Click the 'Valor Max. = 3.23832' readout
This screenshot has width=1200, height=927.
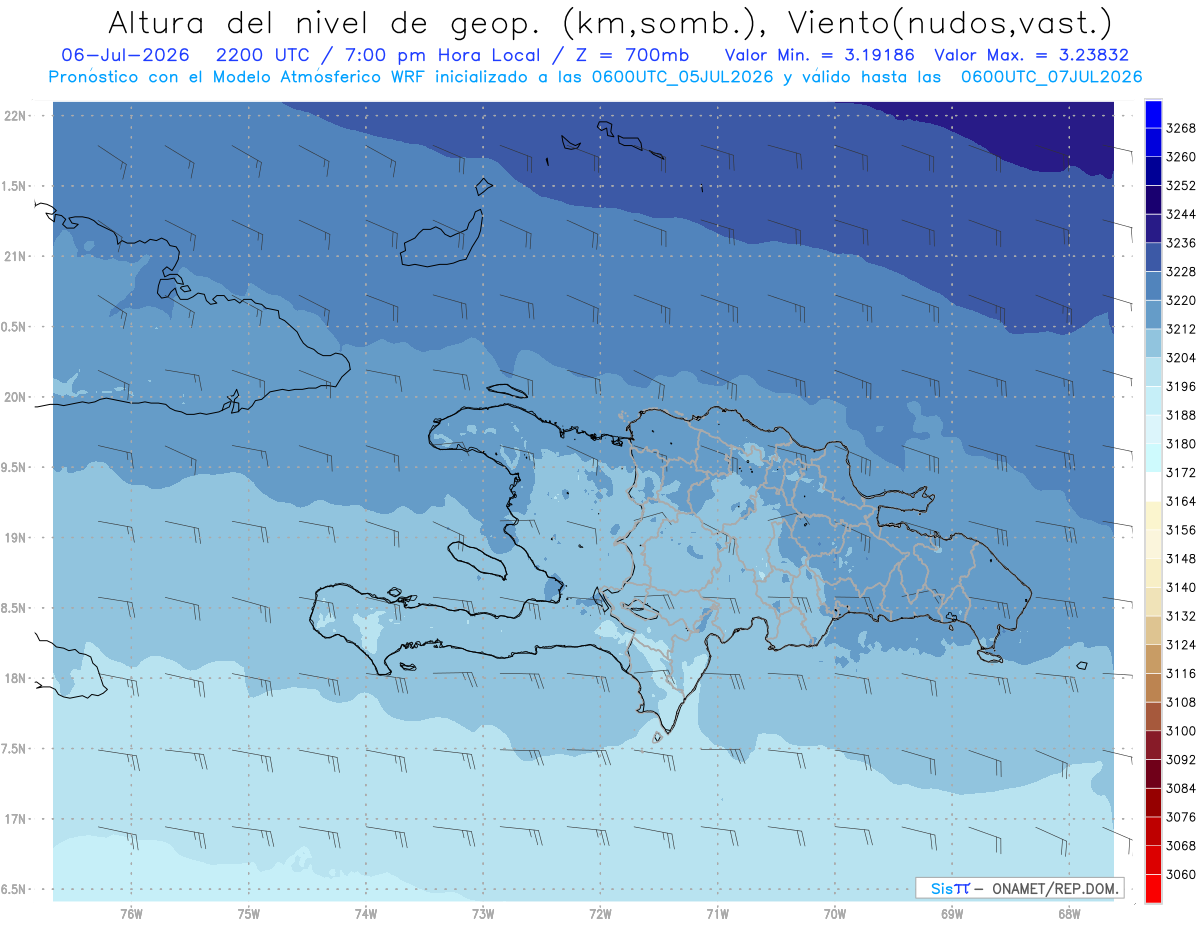[x=1031, y=55]
